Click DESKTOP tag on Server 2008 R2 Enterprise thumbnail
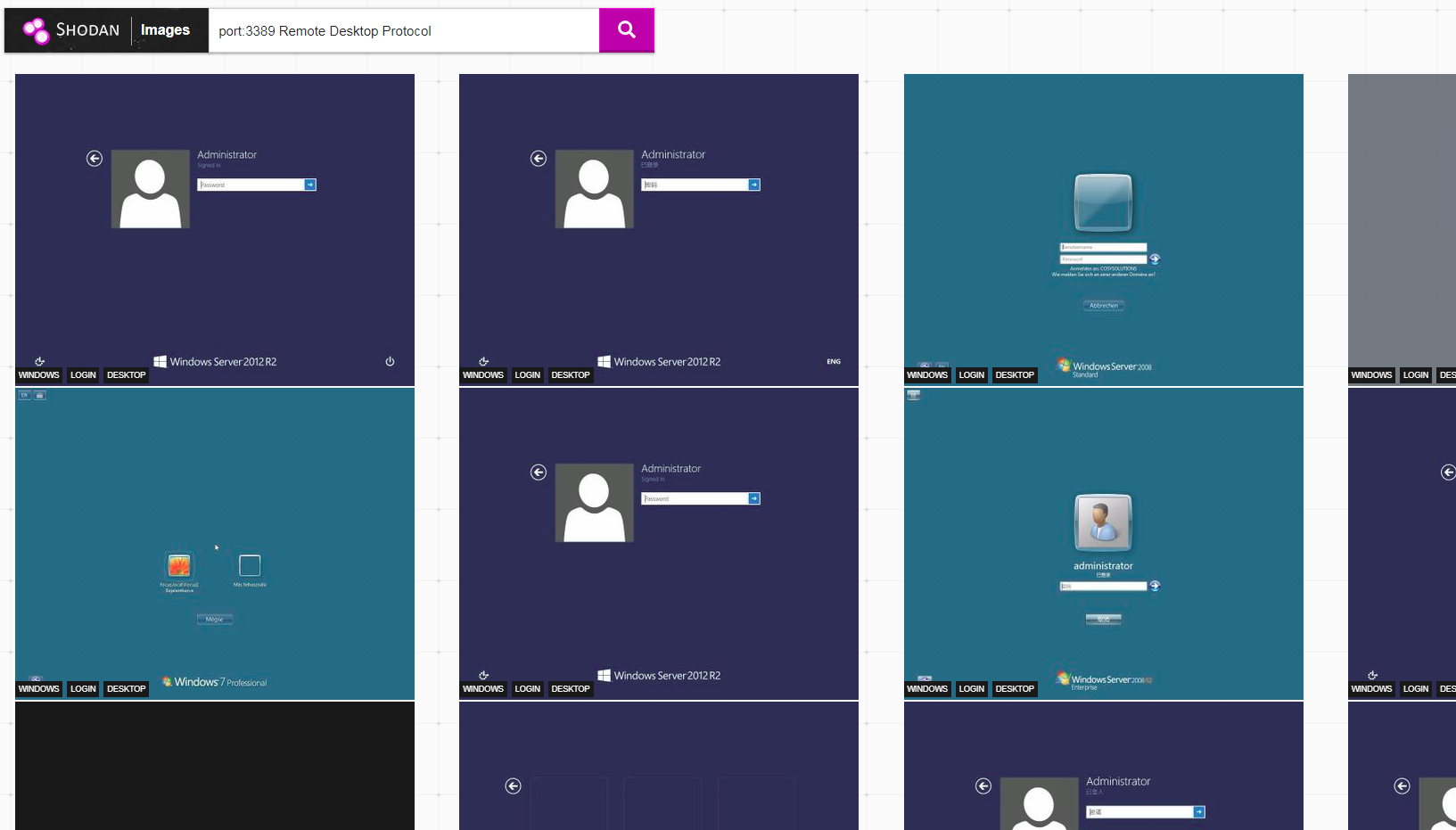Image resolution: width=1456 pixels, height=830 pixels. [x=1015, y=689]
